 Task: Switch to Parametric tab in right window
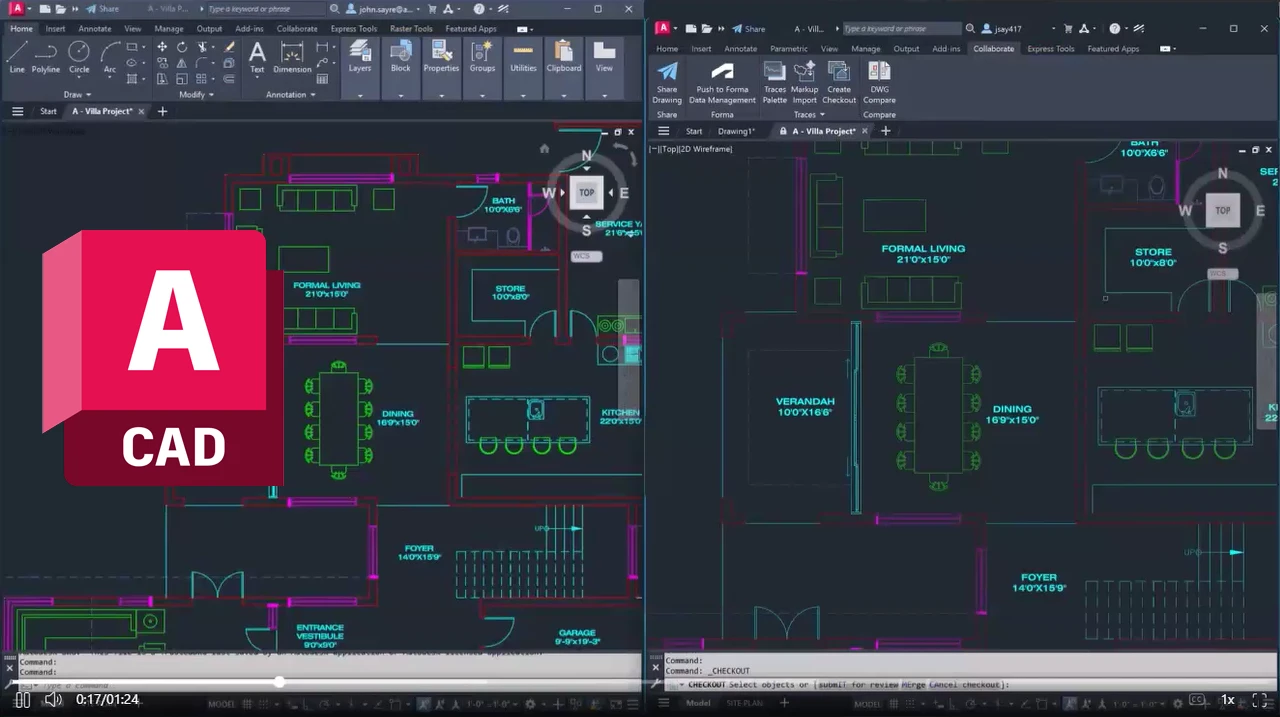point(789,49)
